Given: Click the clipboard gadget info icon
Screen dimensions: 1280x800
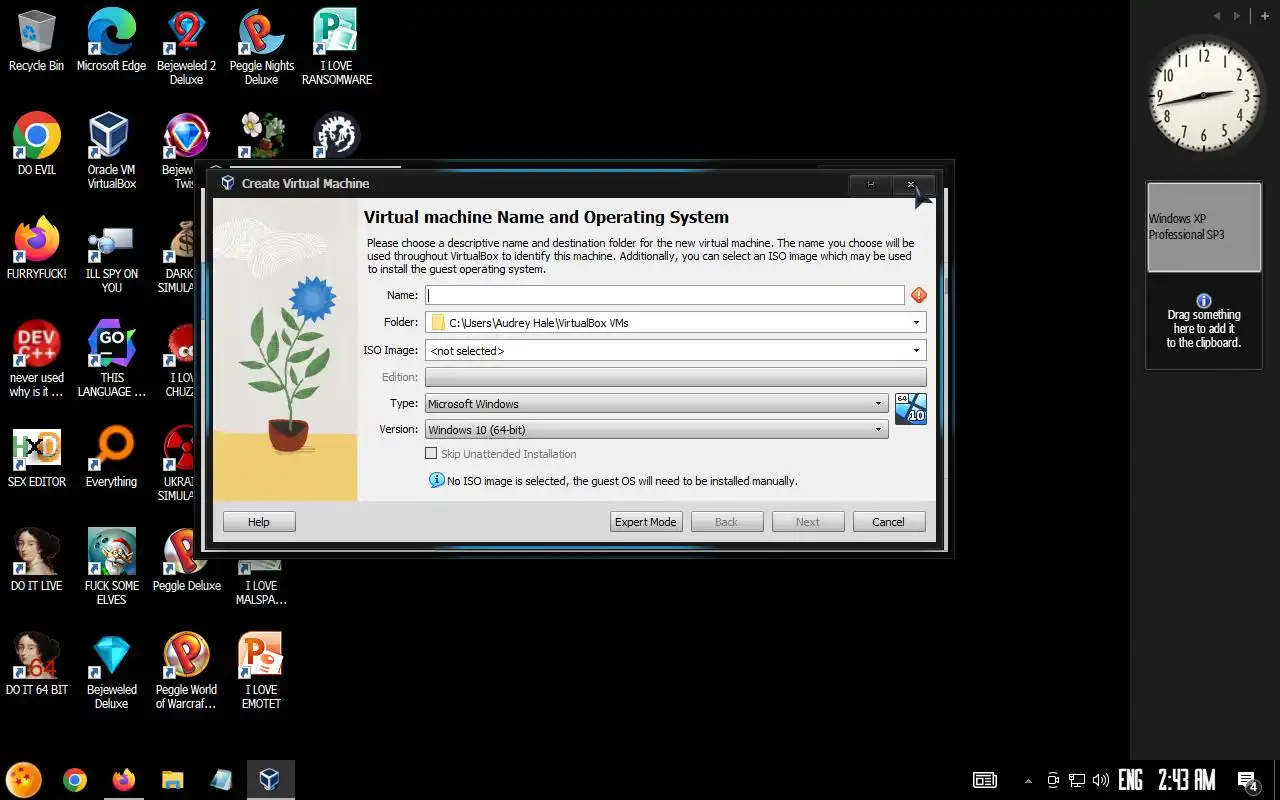Looking at the screenshot, I should point(1204,300).
